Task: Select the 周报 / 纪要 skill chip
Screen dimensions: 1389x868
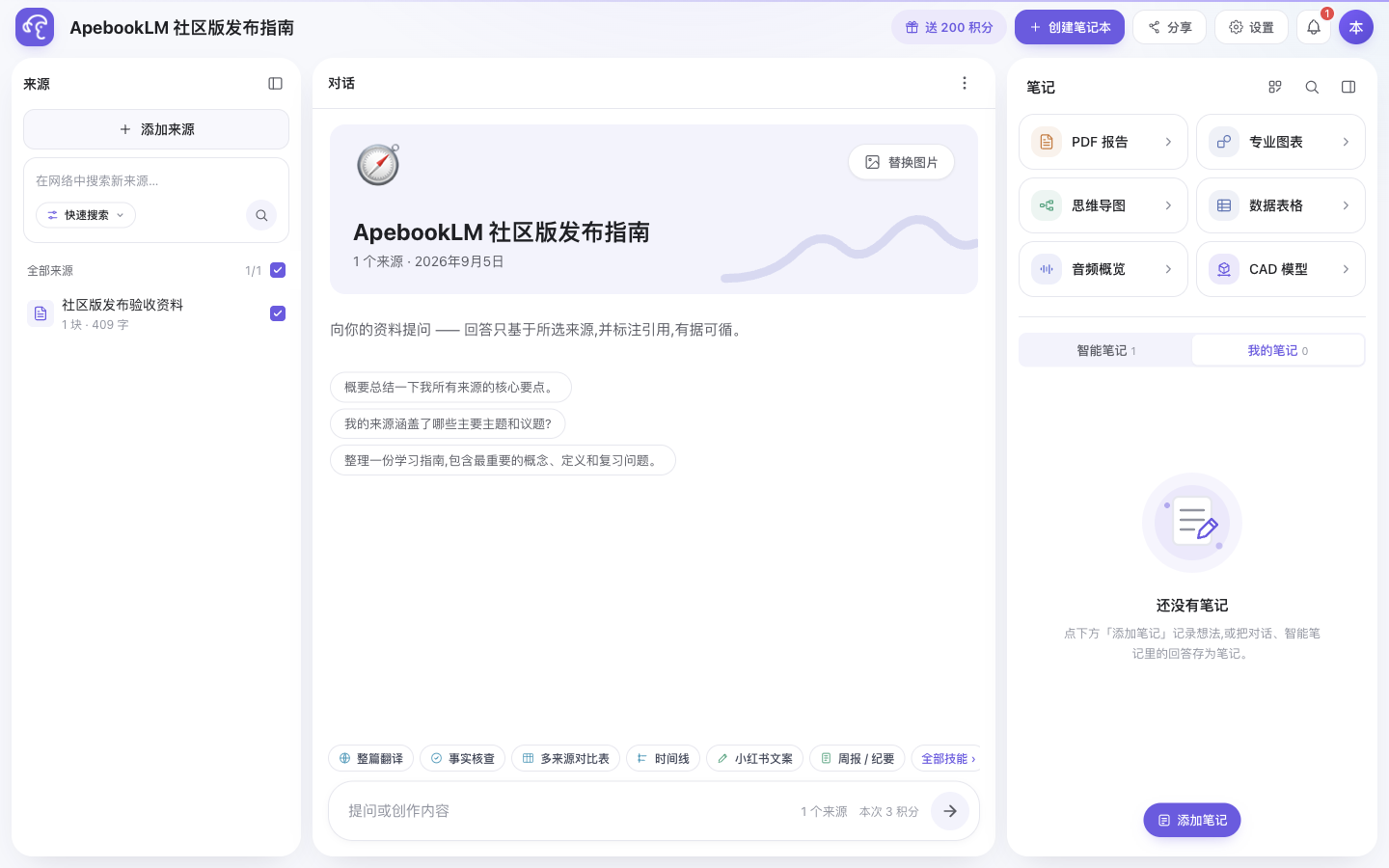Action: [858, 758]
